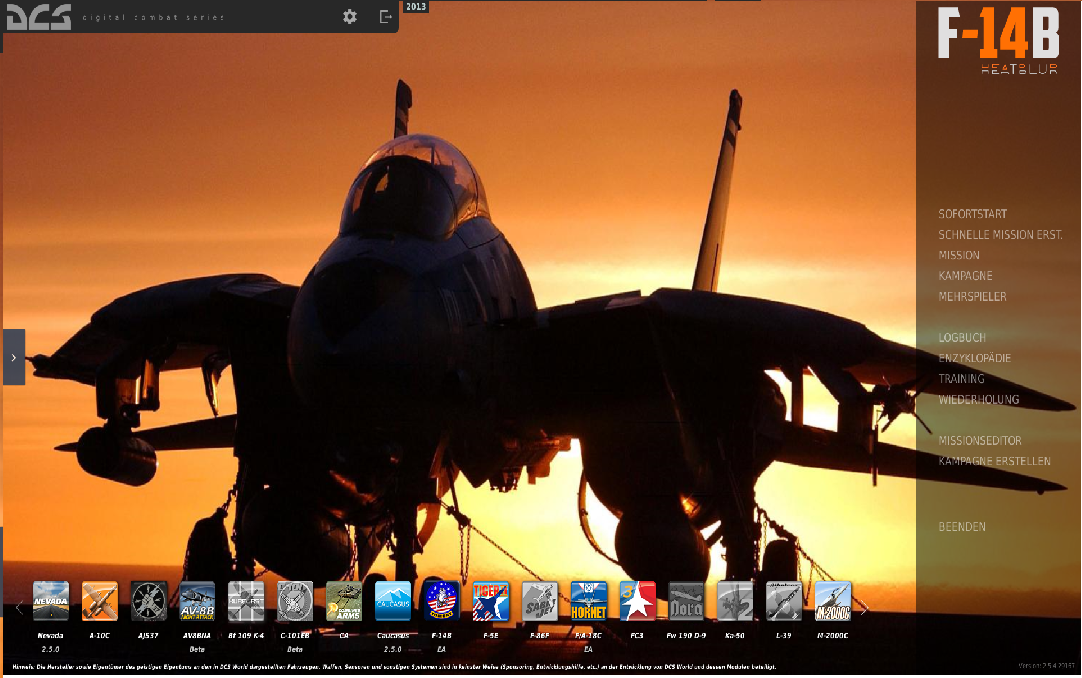The height and width of the screenshot is (678, 1082).
Task: Select the Combined Arms module icon
Action: (344, 601)
